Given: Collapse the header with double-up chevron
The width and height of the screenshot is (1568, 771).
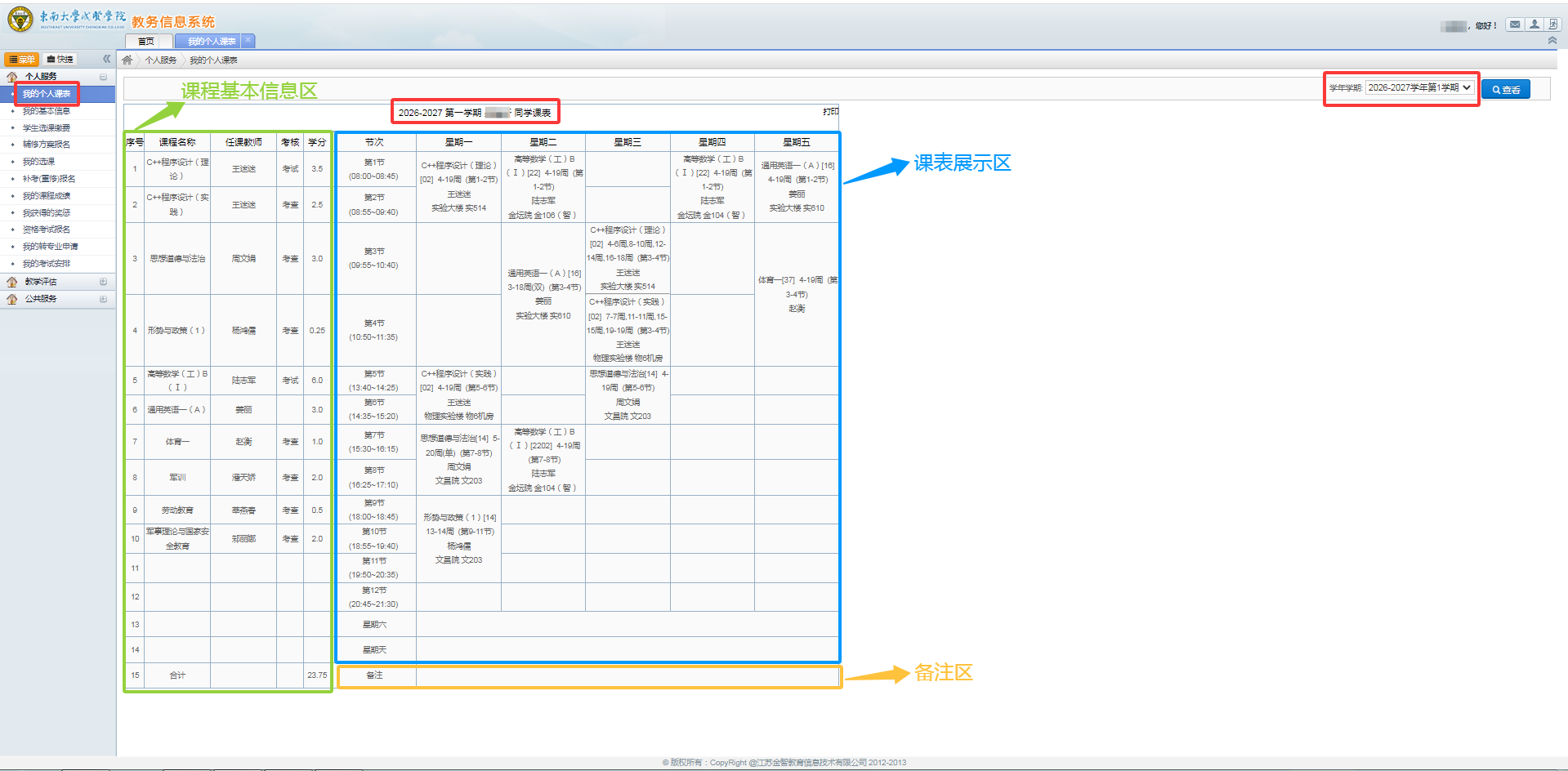Looking at the screenshot, I should pyautogui.click(x=1552, y=40).
